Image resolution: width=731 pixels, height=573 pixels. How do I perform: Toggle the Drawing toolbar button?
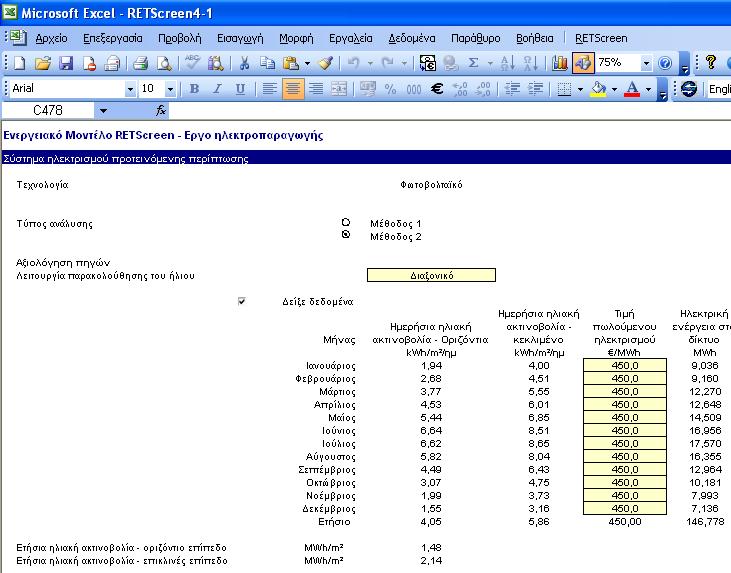pyautogui.click(x=583, y=63)
